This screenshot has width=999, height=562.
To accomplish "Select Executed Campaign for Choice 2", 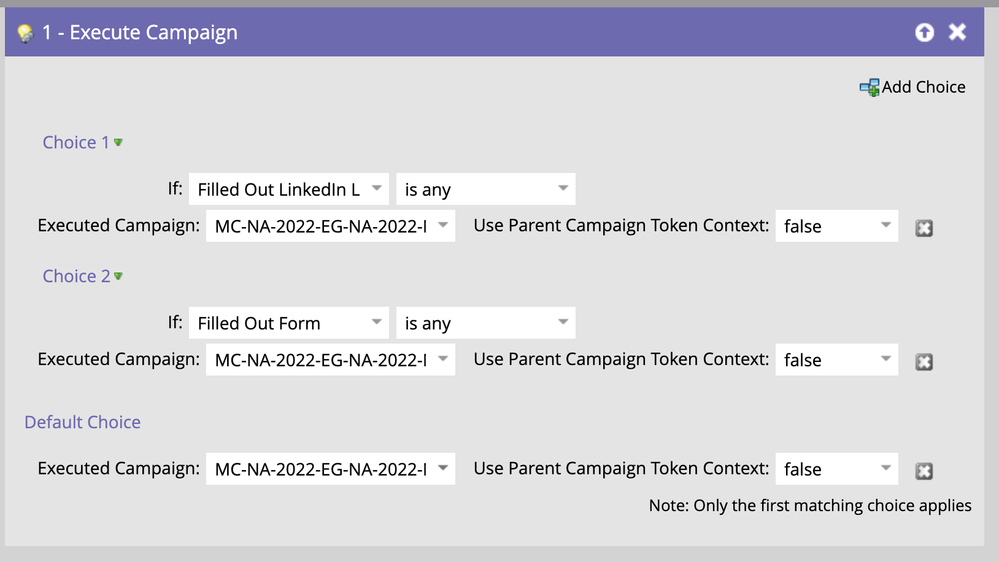I will tap(330, 360).
